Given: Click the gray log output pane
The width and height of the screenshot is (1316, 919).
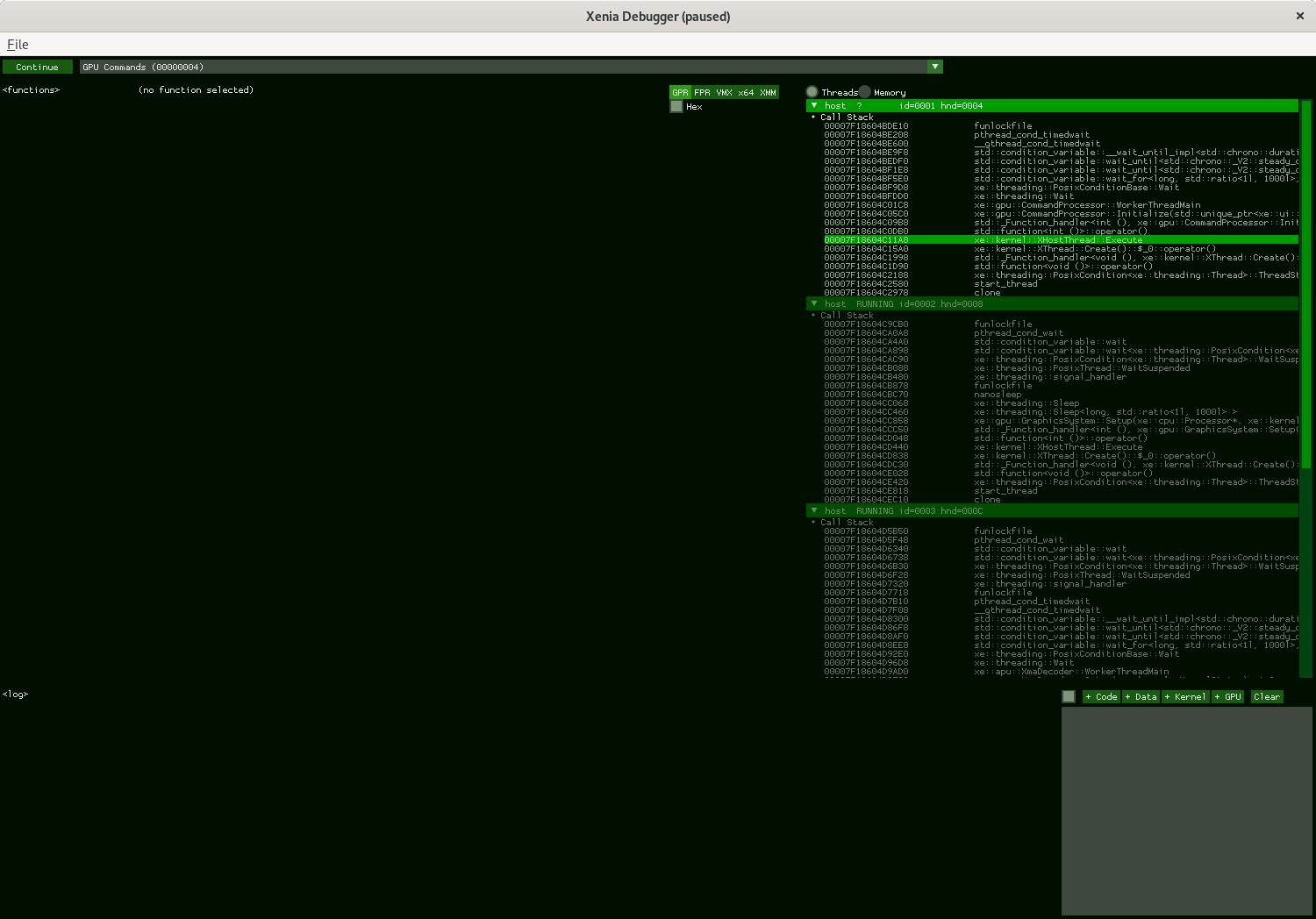Looking at the screenshot, I should (x=1186, y=811).
